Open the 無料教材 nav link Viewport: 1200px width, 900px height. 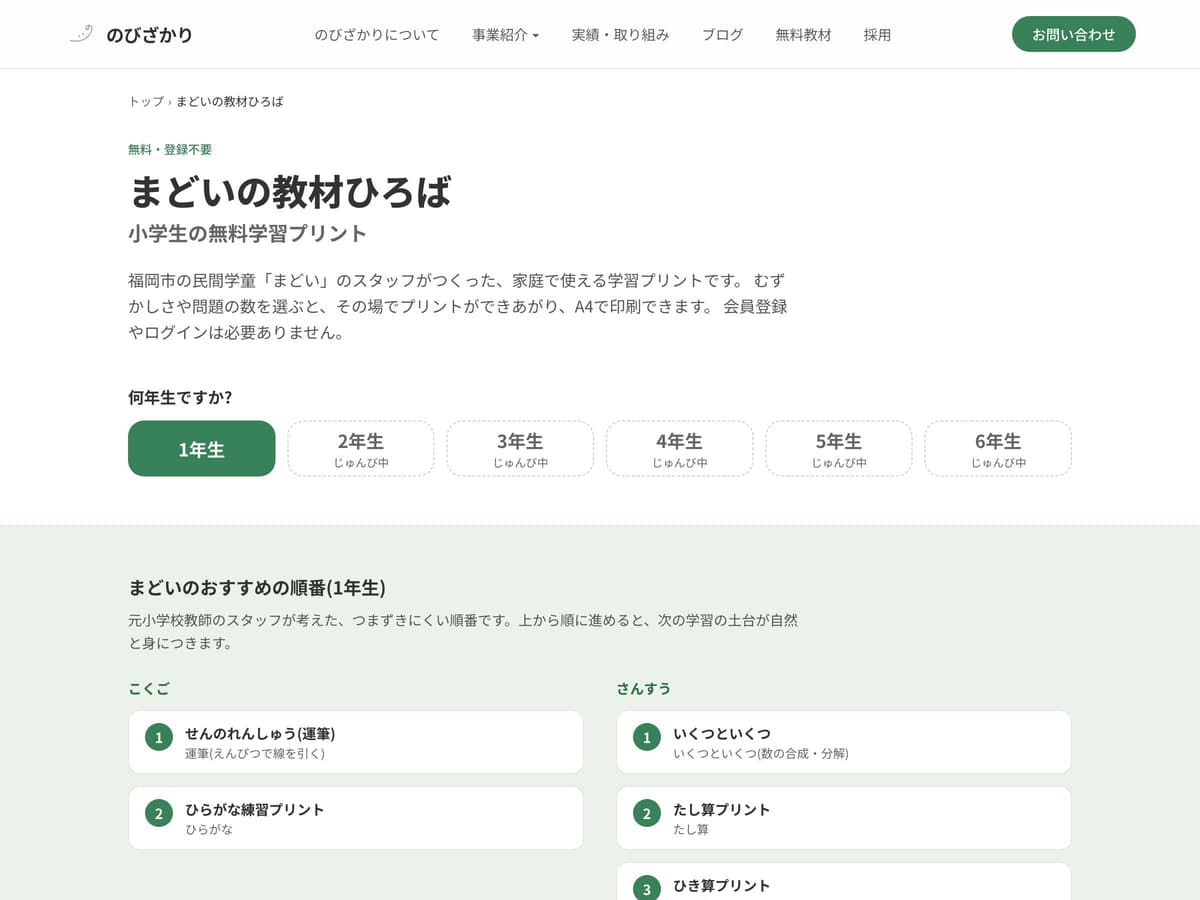(803, 34)
